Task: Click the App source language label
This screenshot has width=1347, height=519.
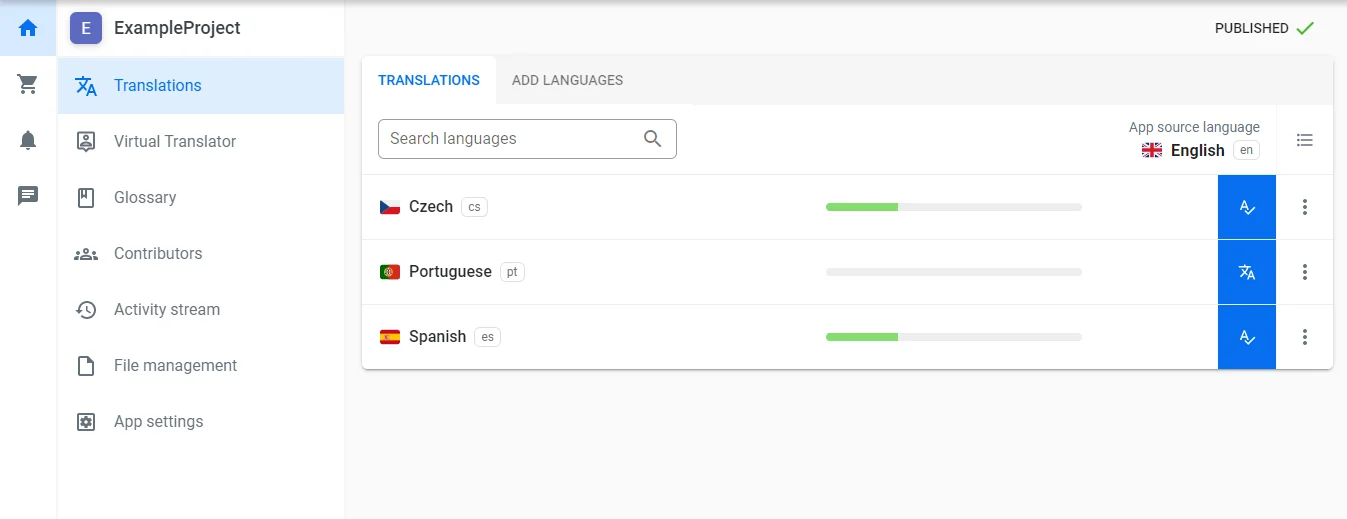Action: pyautogui.click(x=1194, y=127)
